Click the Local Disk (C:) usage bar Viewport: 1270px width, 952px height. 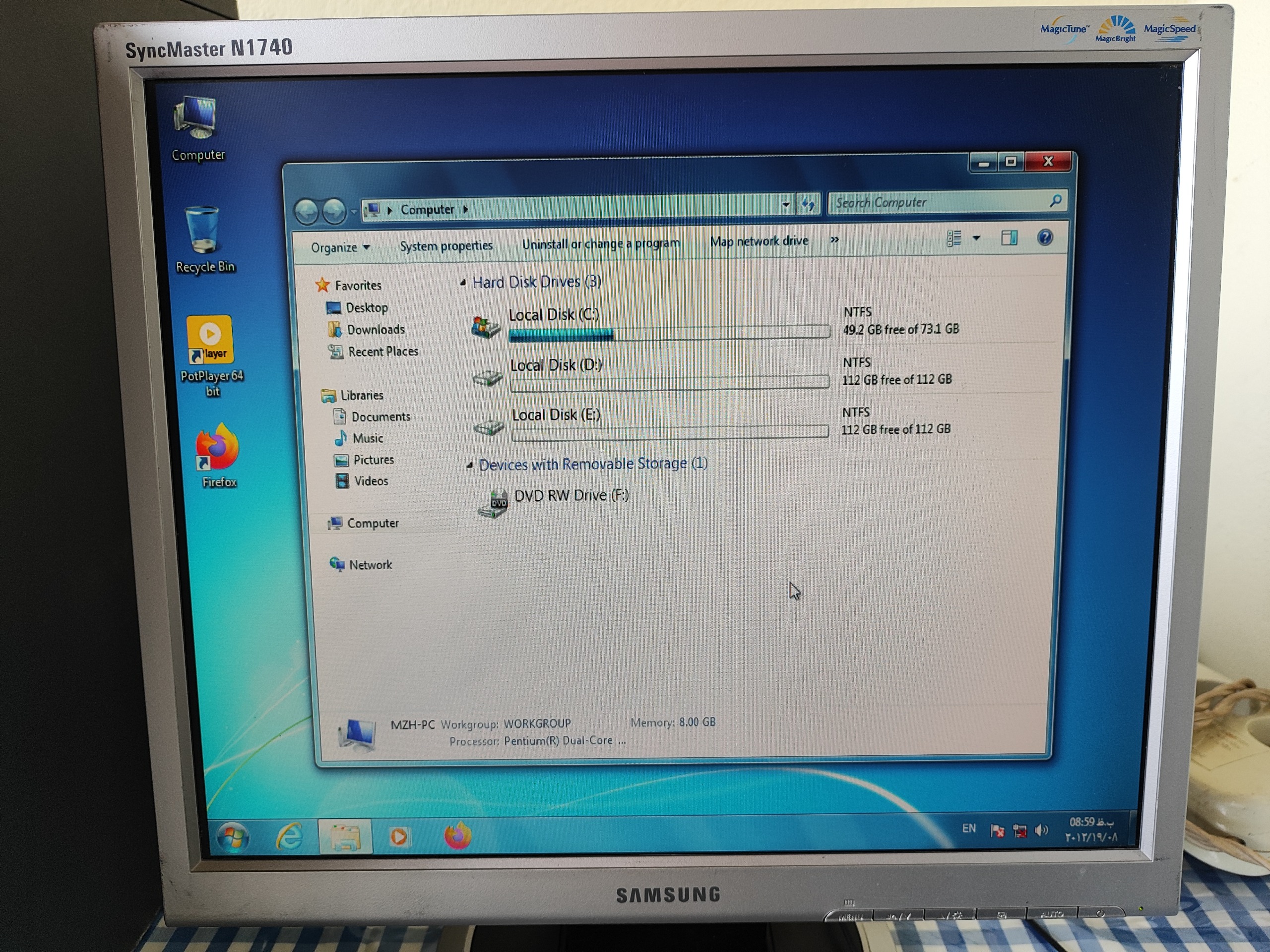tap(669, 332)
